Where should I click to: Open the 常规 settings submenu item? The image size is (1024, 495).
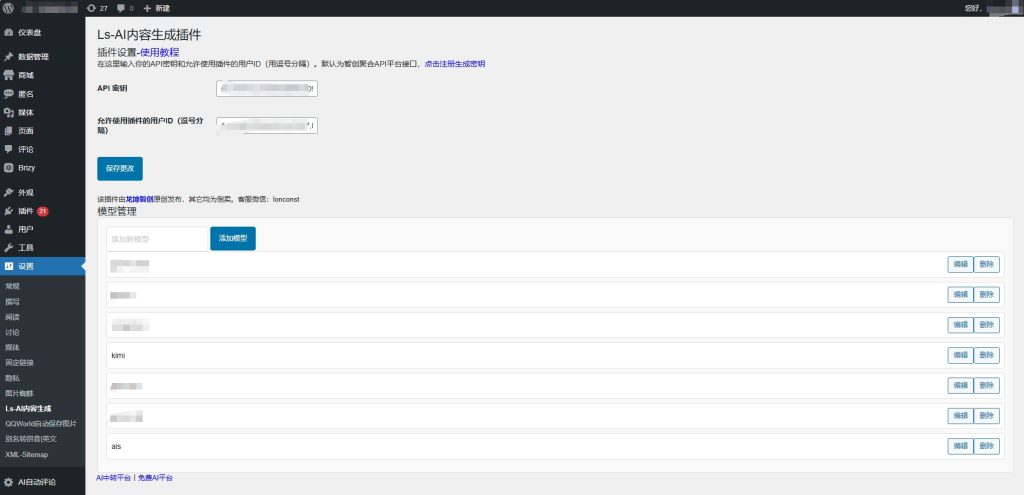12,286
